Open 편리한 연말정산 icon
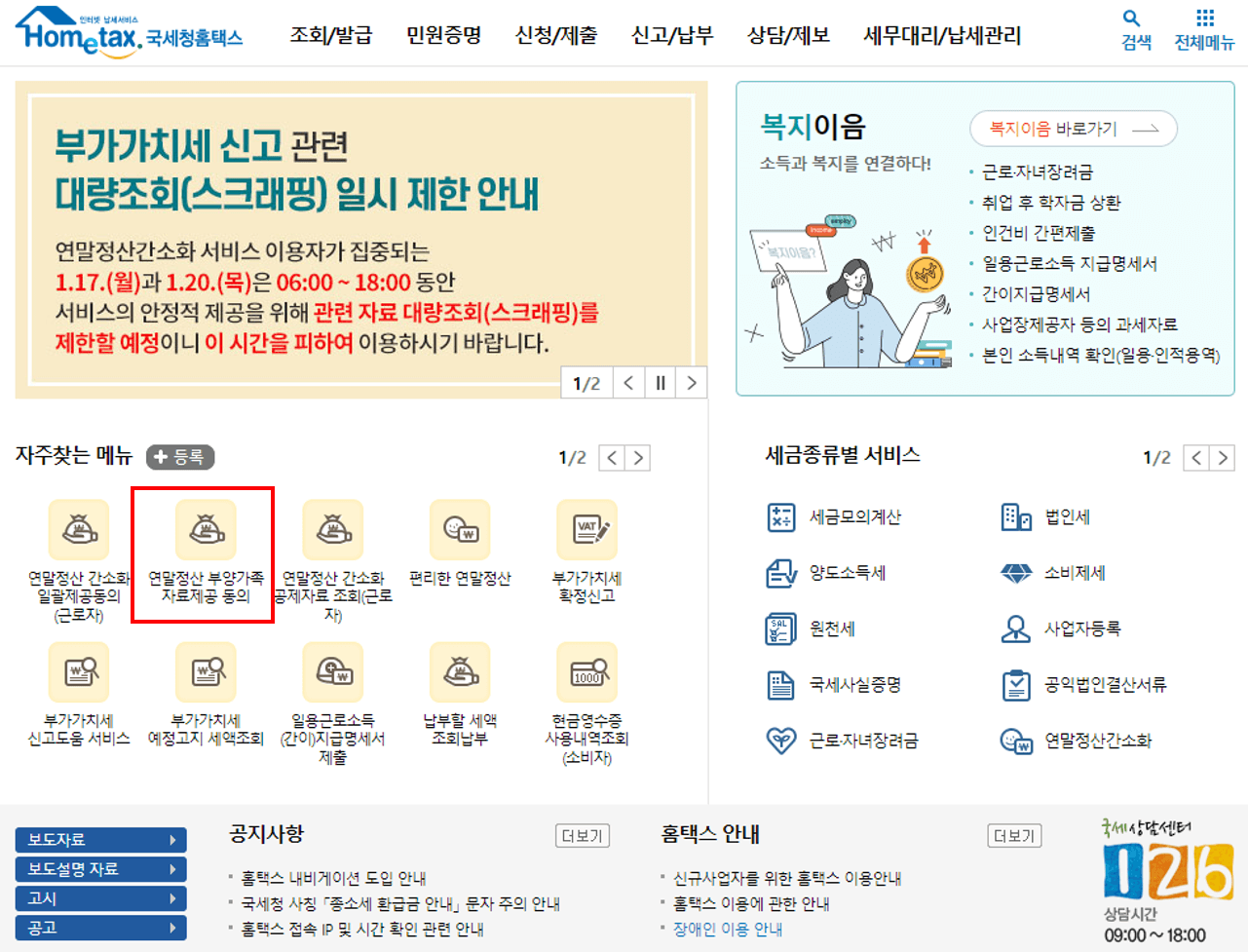This screenshot has width=1248, height=952. (460, 529)
